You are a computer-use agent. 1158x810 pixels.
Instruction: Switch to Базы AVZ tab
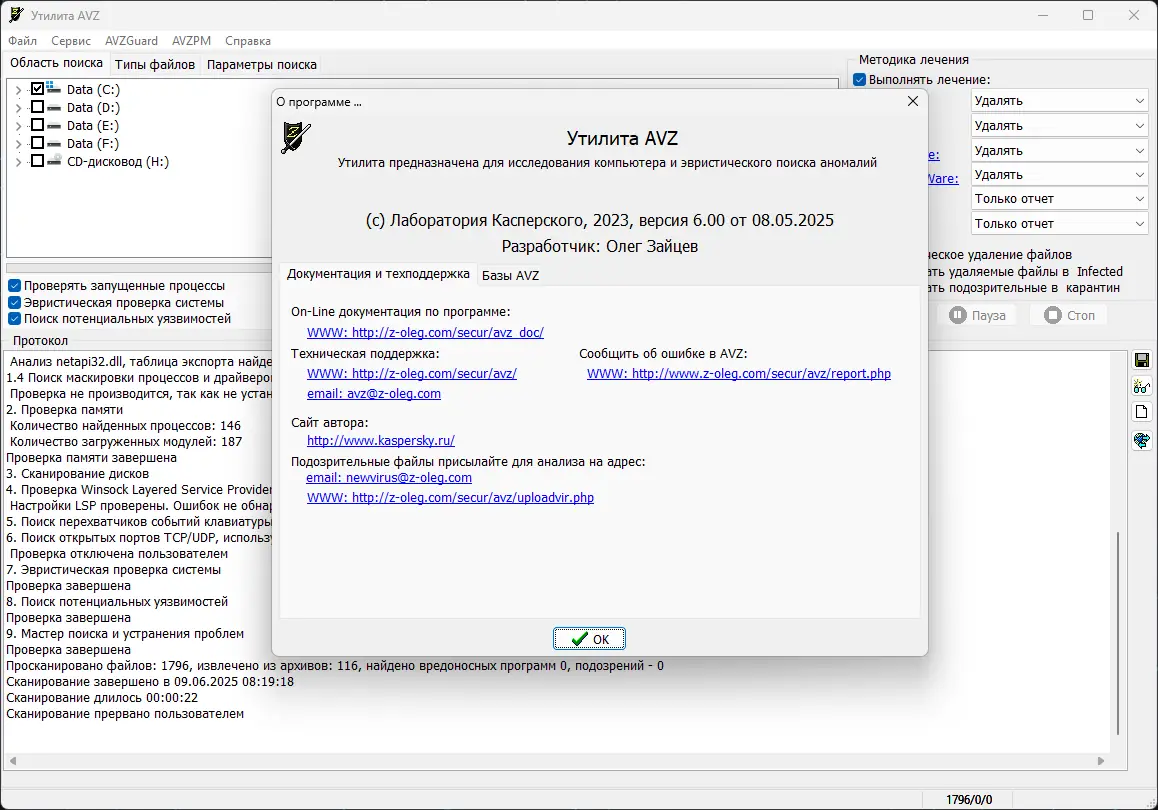coord(510,275)
